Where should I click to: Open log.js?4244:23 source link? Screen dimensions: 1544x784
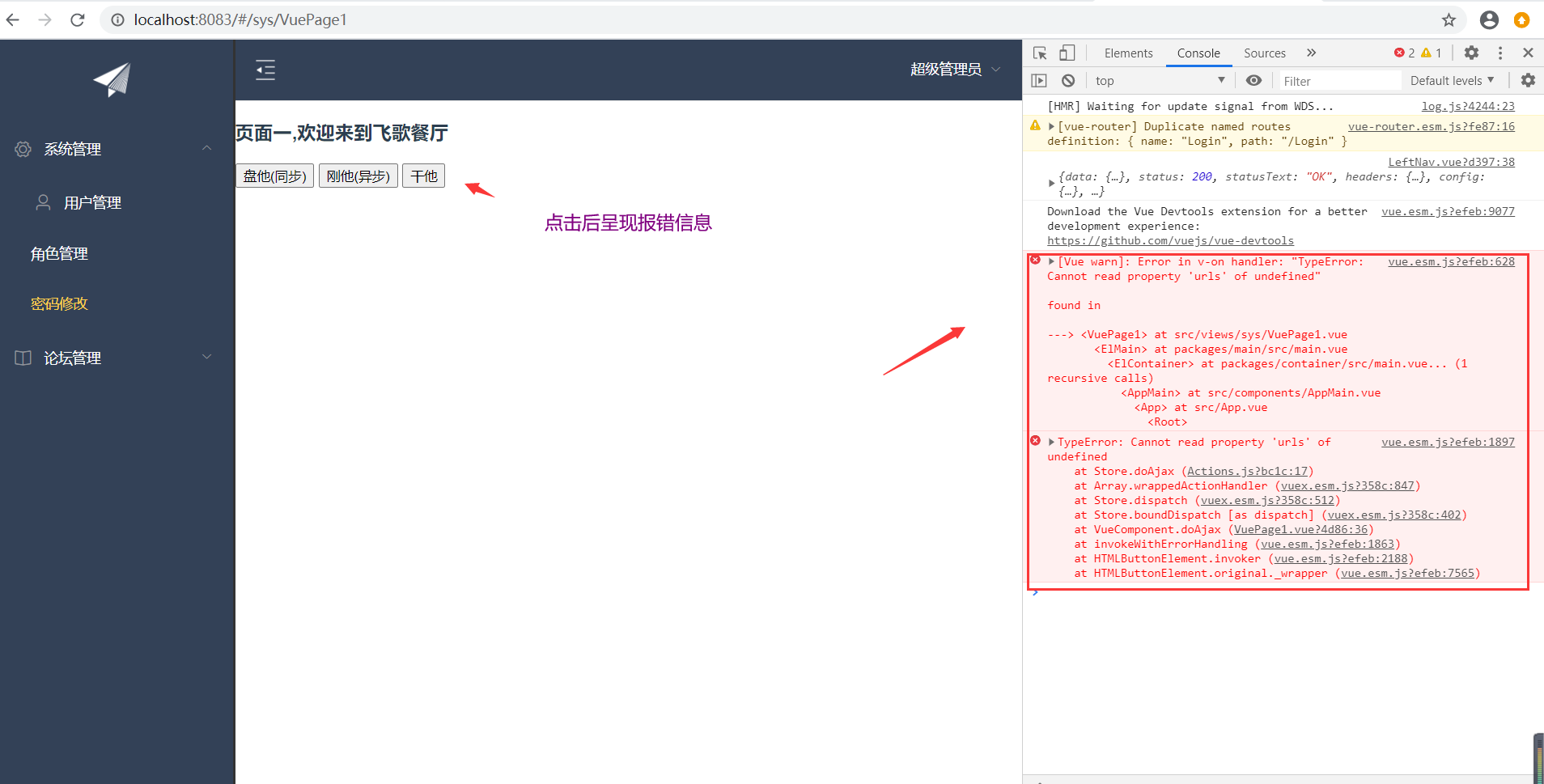(1468, 106)
